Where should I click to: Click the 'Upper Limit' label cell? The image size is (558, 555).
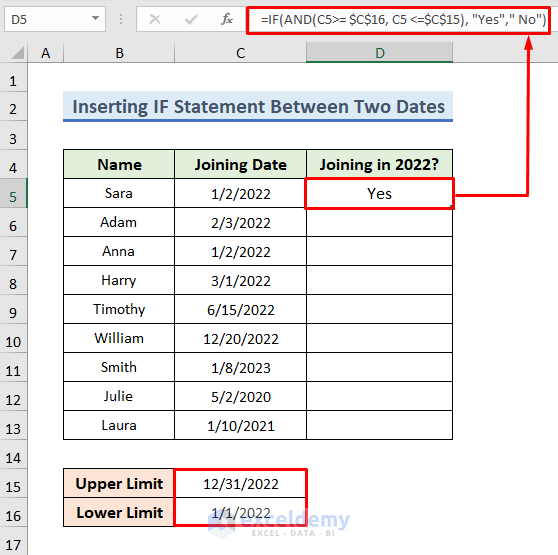click(x=119, y=483)
